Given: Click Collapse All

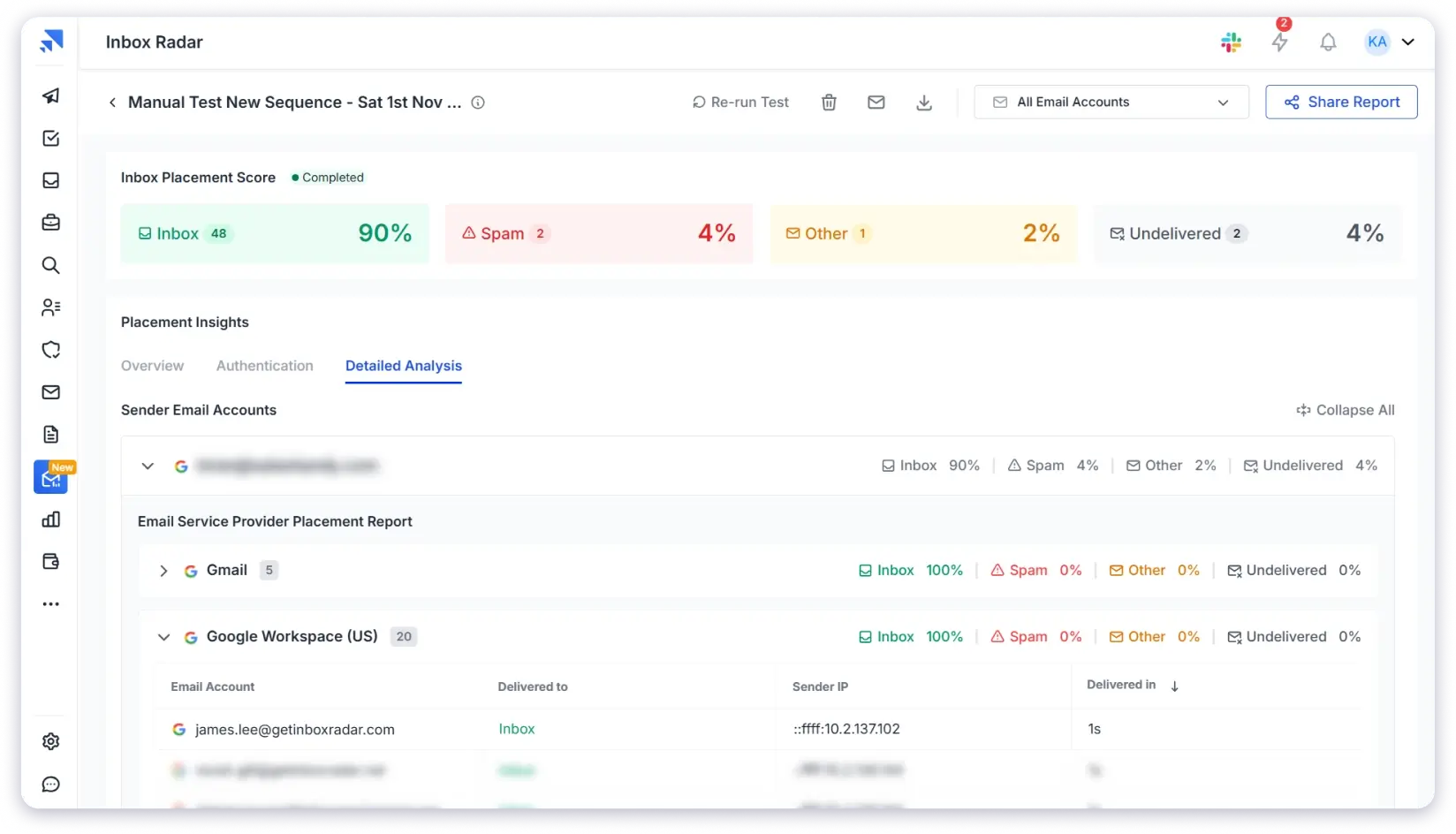Looking at the screenshot, I should [1346, 410].
